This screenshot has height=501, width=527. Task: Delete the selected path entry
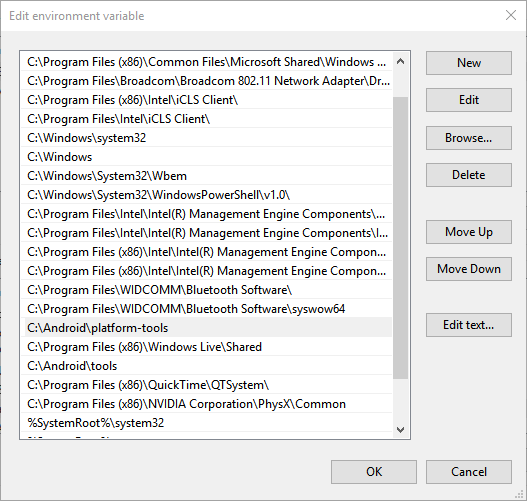tap(469, 175)
